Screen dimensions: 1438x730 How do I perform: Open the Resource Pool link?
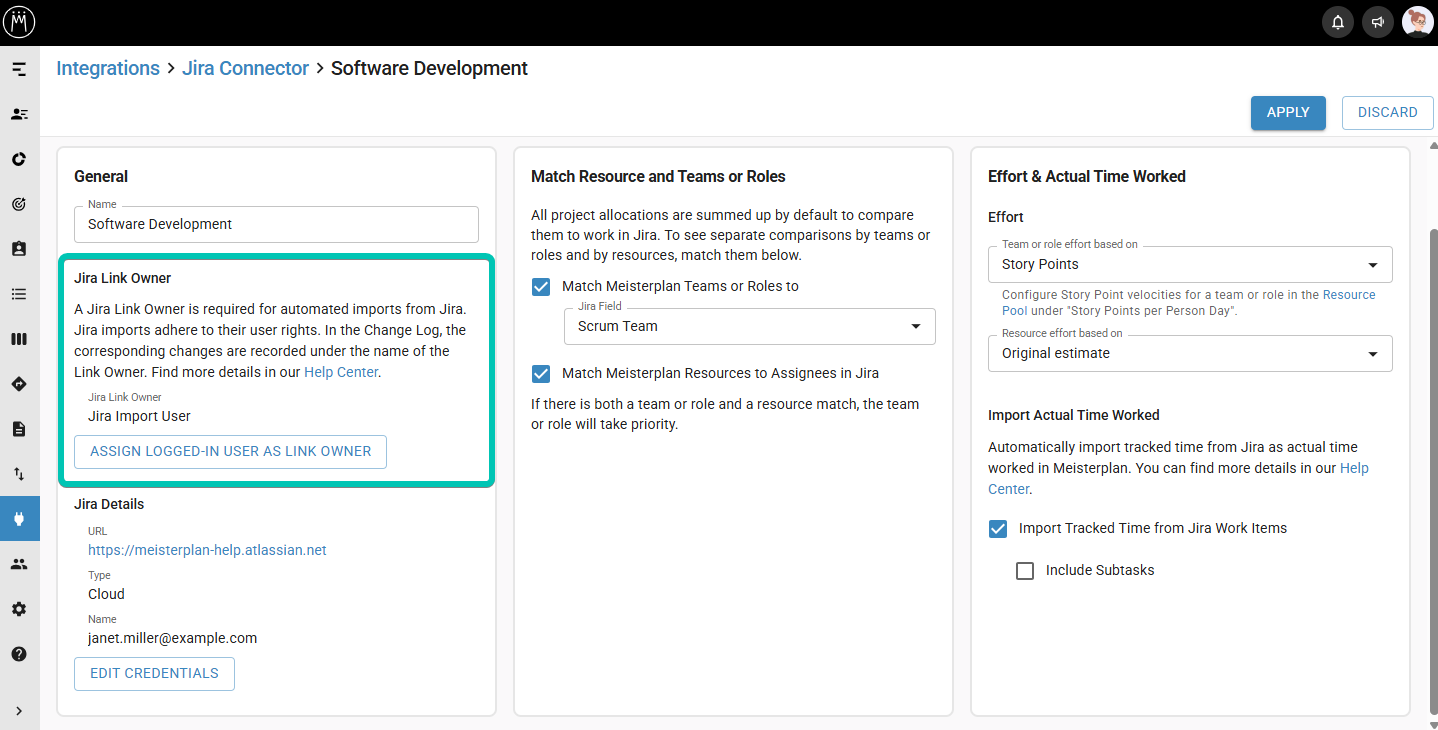tap(1190, 303)
